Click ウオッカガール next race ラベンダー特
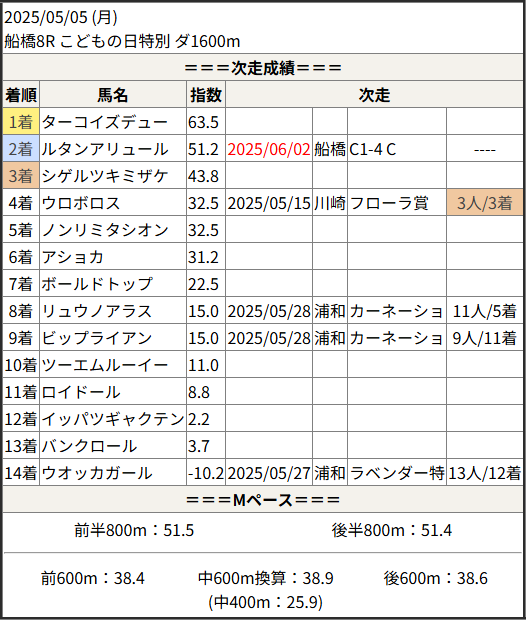This screenshot has width=526, height=620. pyautogui.click(x=397, y=473)
